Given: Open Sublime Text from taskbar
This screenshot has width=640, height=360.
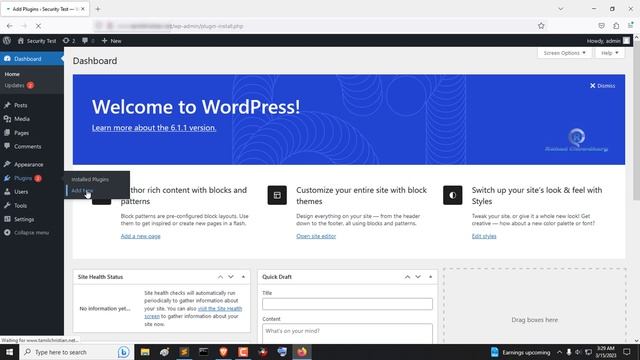Looking at the screenshot, I should coord(184,352).
